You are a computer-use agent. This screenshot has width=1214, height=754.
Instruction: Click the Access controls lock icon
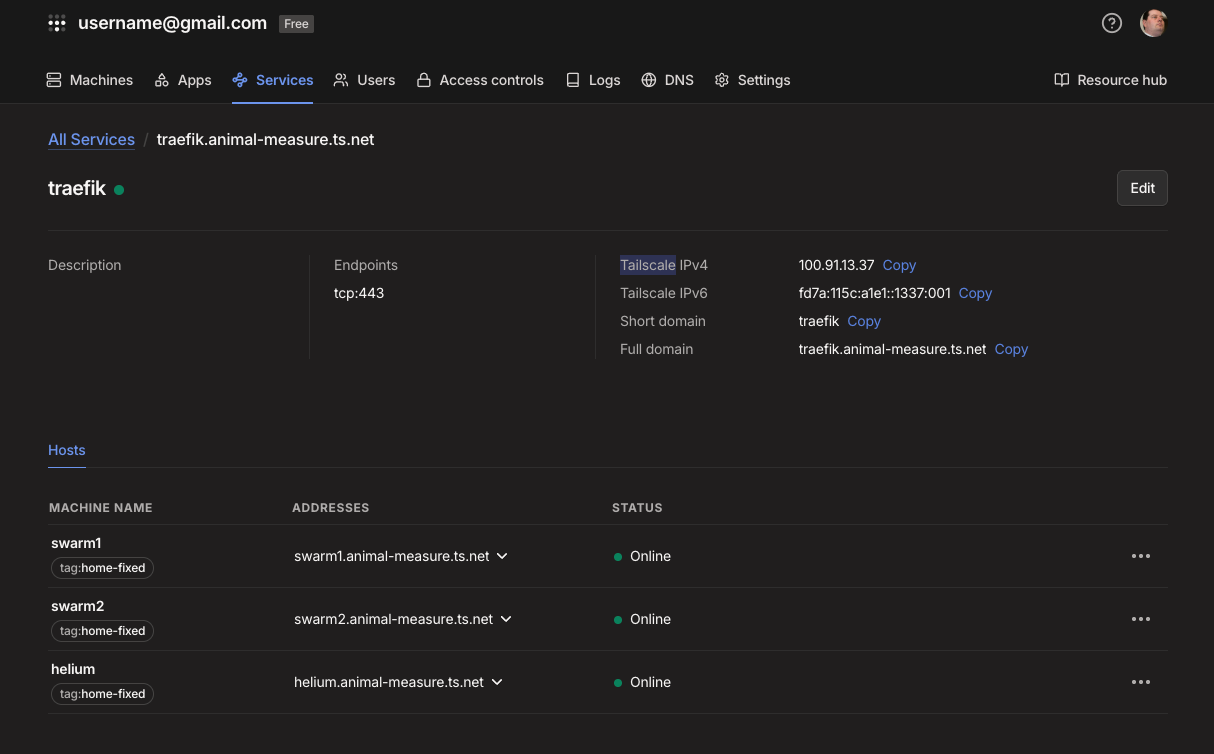pos(424,80)
